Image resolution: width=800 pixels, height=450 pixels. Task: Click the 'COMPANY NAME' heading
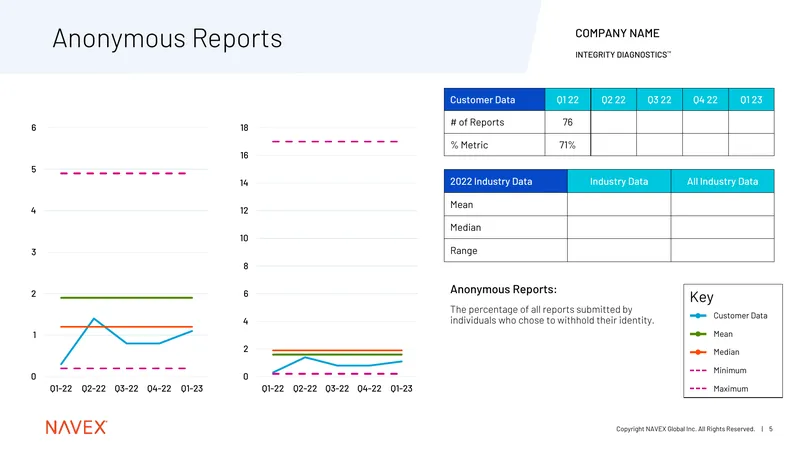point(617,33)
